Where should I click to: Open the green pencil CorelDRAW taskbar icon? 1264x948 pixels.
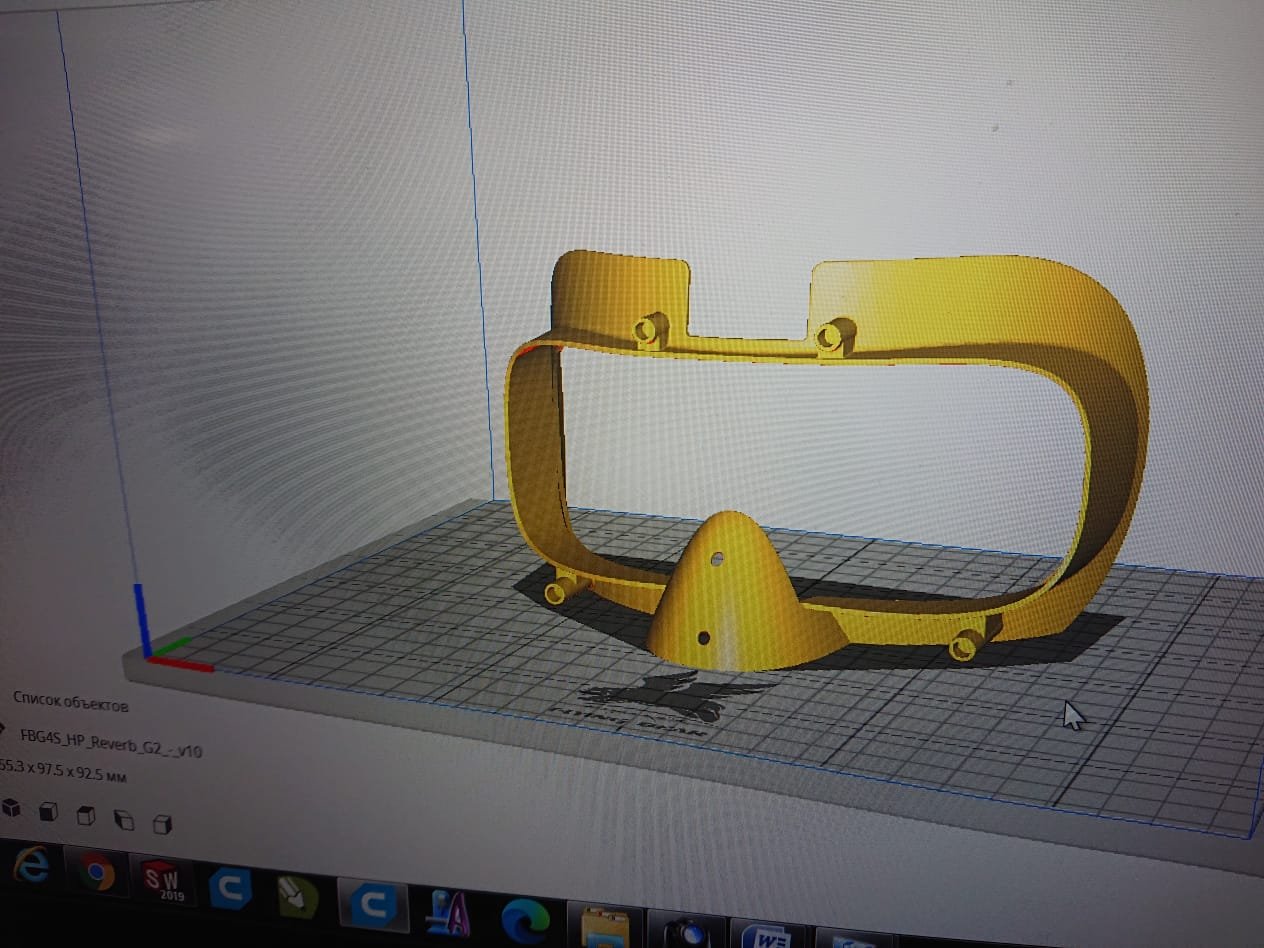(x=298, y=897)
